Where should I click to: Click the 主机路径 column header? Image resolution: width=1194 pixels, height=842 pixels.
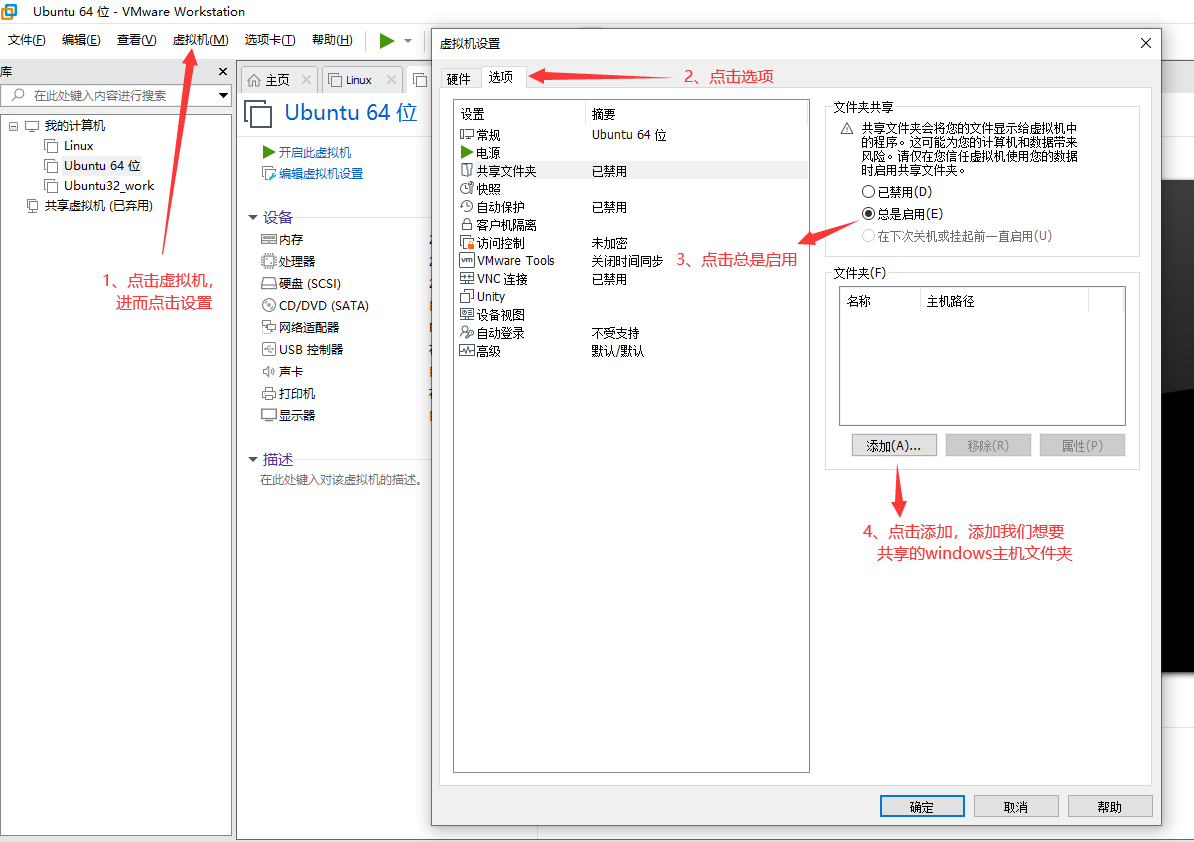tap(1004, 301)
